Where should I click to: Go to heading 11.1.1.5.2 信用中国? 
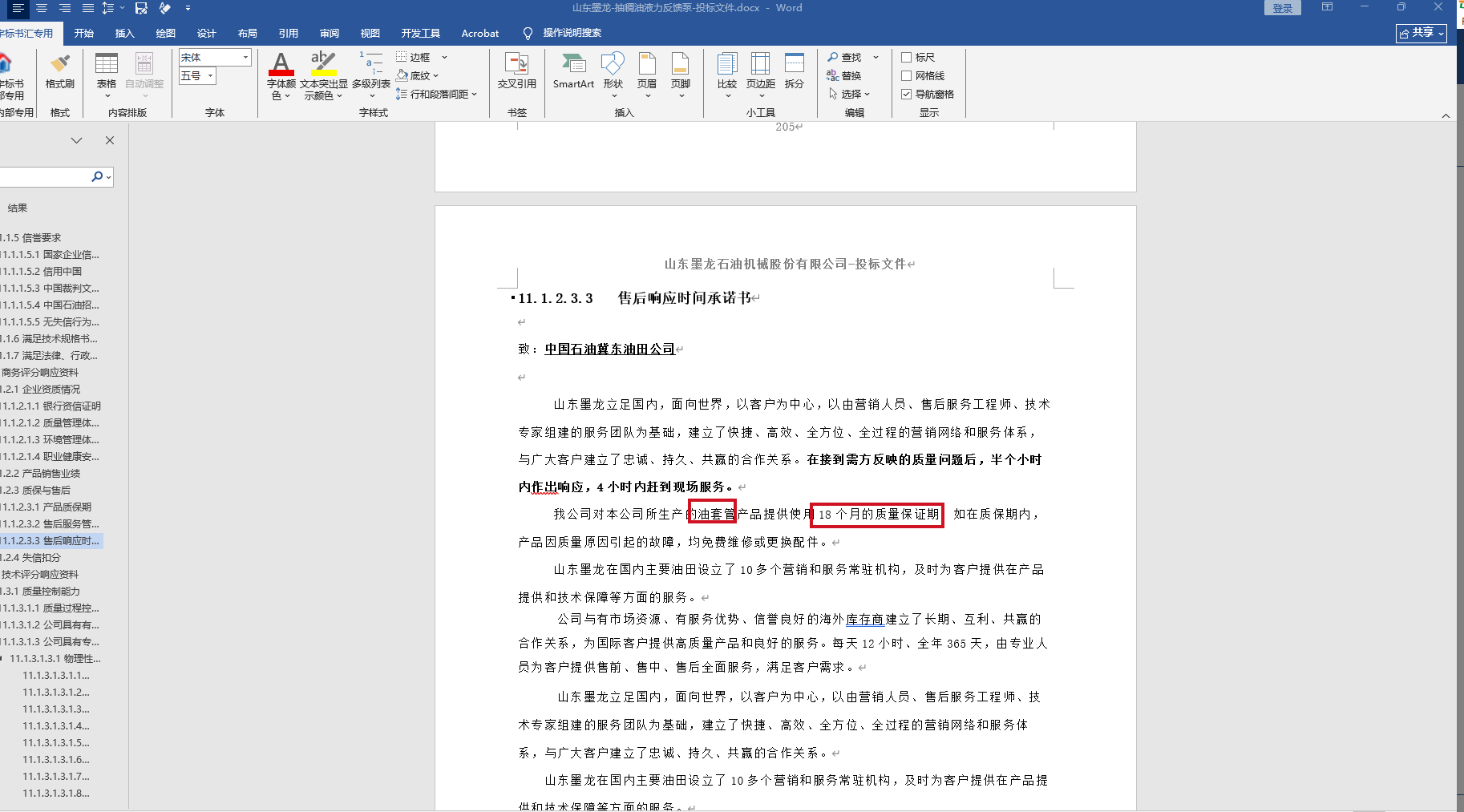tap(42, 271)
